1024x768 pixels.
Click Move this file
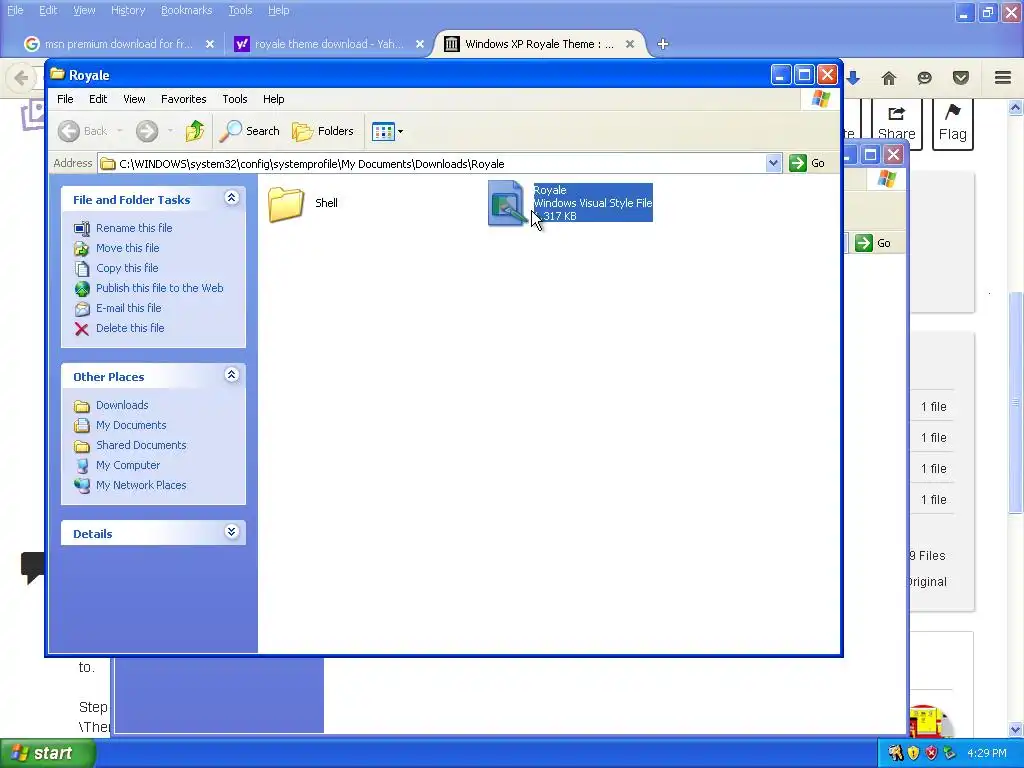(x=127, y=248)
